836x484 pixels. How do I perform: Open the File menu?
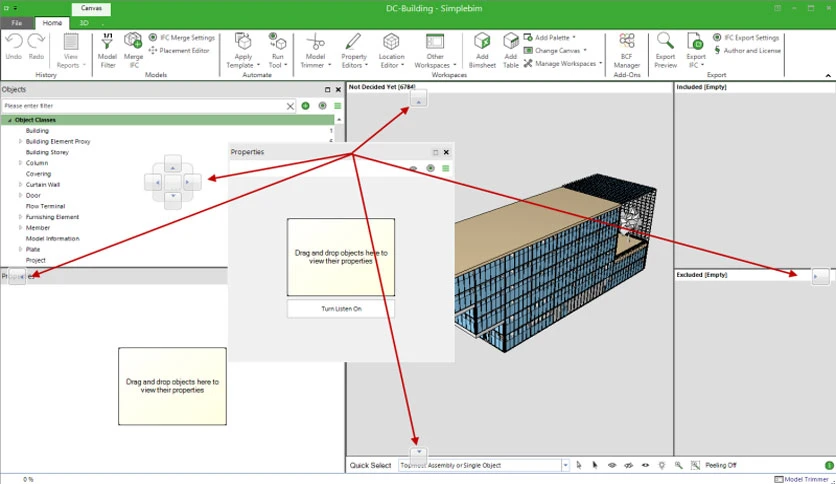[x=17, y=23]
